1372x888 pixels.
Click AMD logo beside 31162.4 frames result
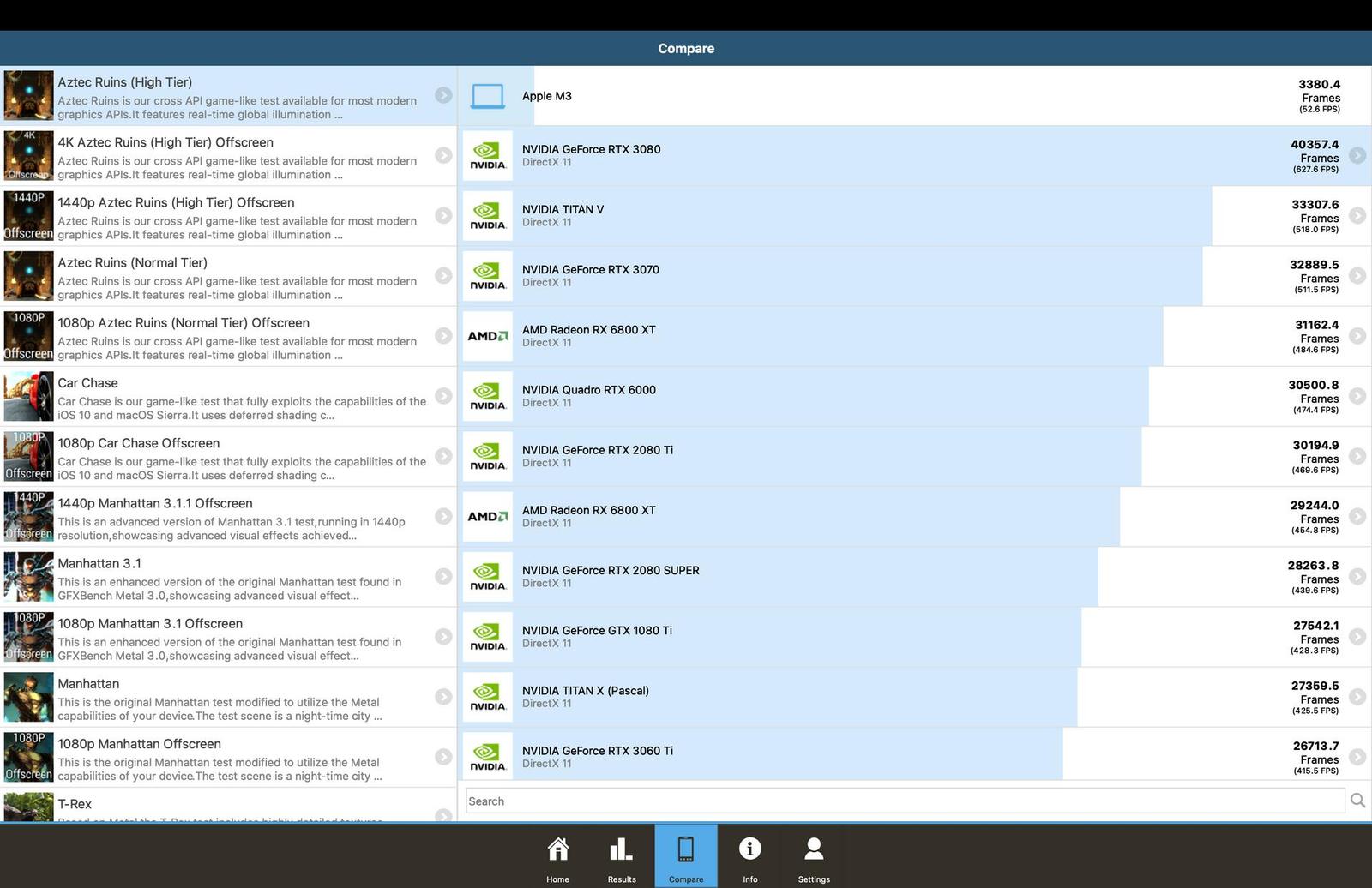click(x=488, y=336)
